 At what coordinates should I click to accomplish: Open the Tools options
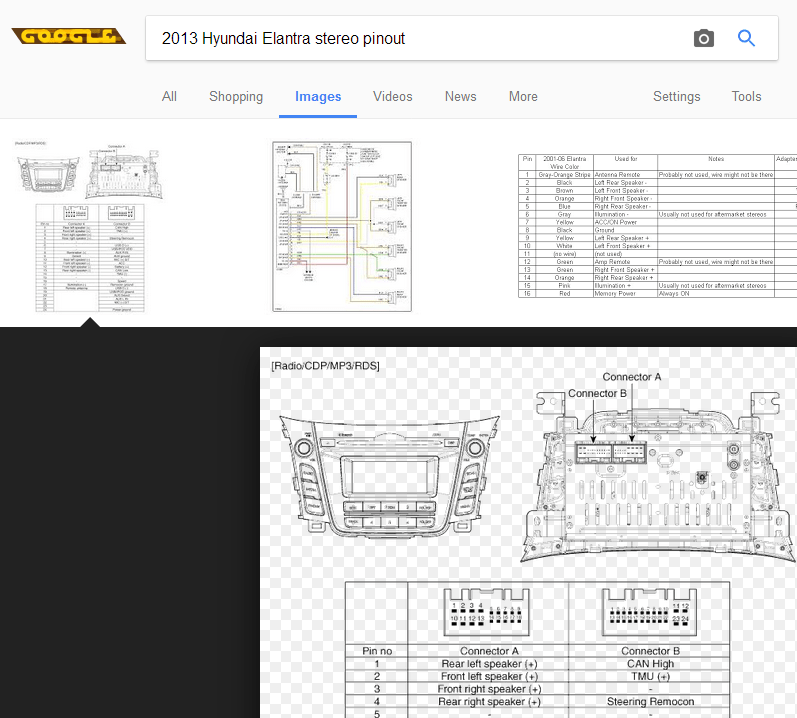[746, 97]
